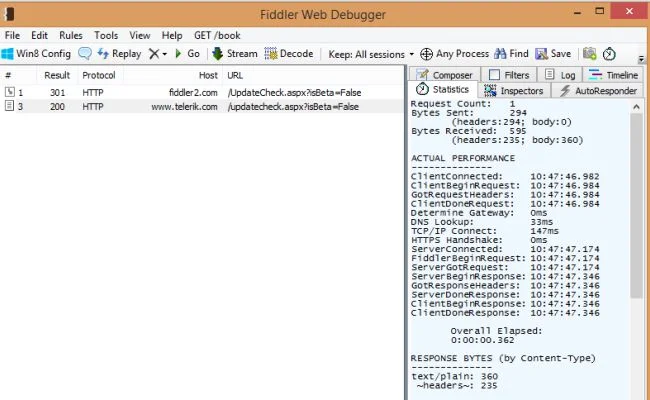
Task: Click the statistics panel vertical scrollbar thumb
Action: pos(636,205)
